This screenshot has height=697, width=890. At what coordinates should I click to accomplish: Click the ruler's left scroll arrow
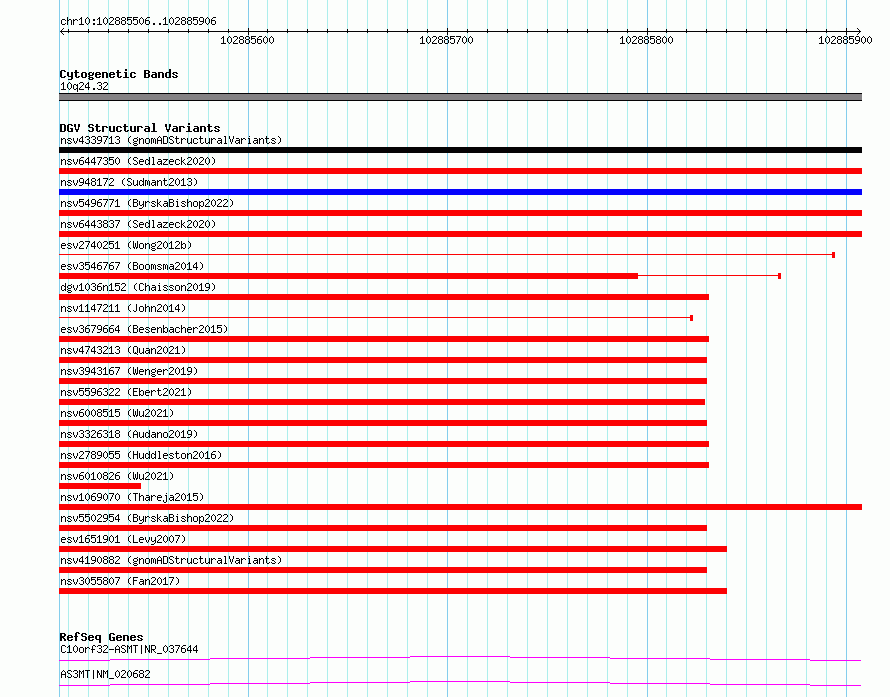(x=63, y=32)
